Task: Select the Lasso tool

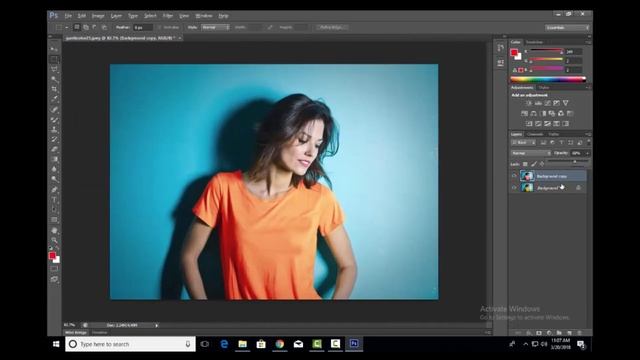Action: (x=54, y=69)
